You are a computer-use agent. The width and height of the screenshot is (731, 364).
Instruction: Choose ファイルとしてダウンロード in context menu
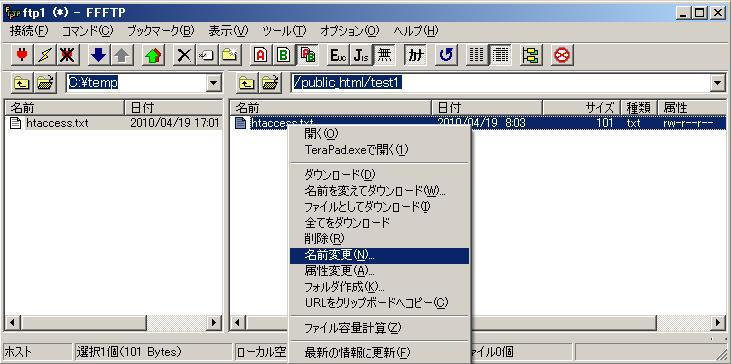[379, 206]
